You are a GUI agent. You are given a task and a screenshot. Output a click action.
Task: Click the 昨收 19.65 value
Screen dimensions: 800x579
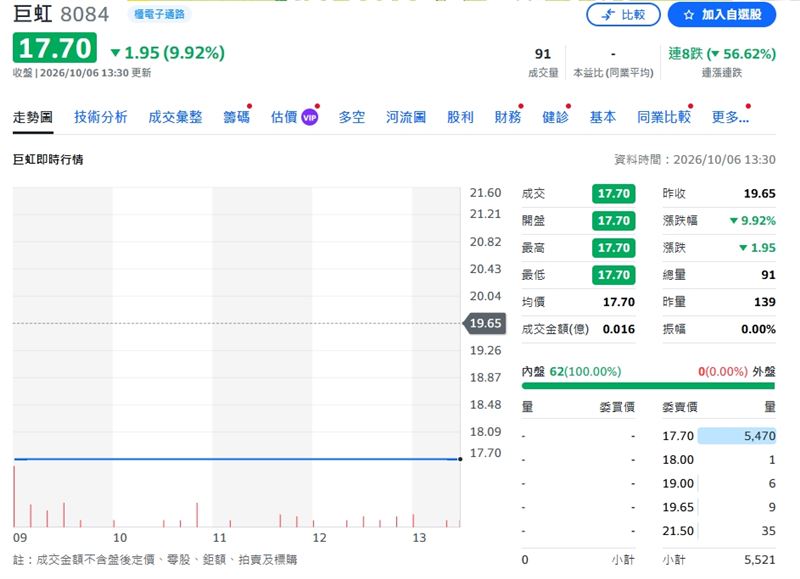pos(760,193)
